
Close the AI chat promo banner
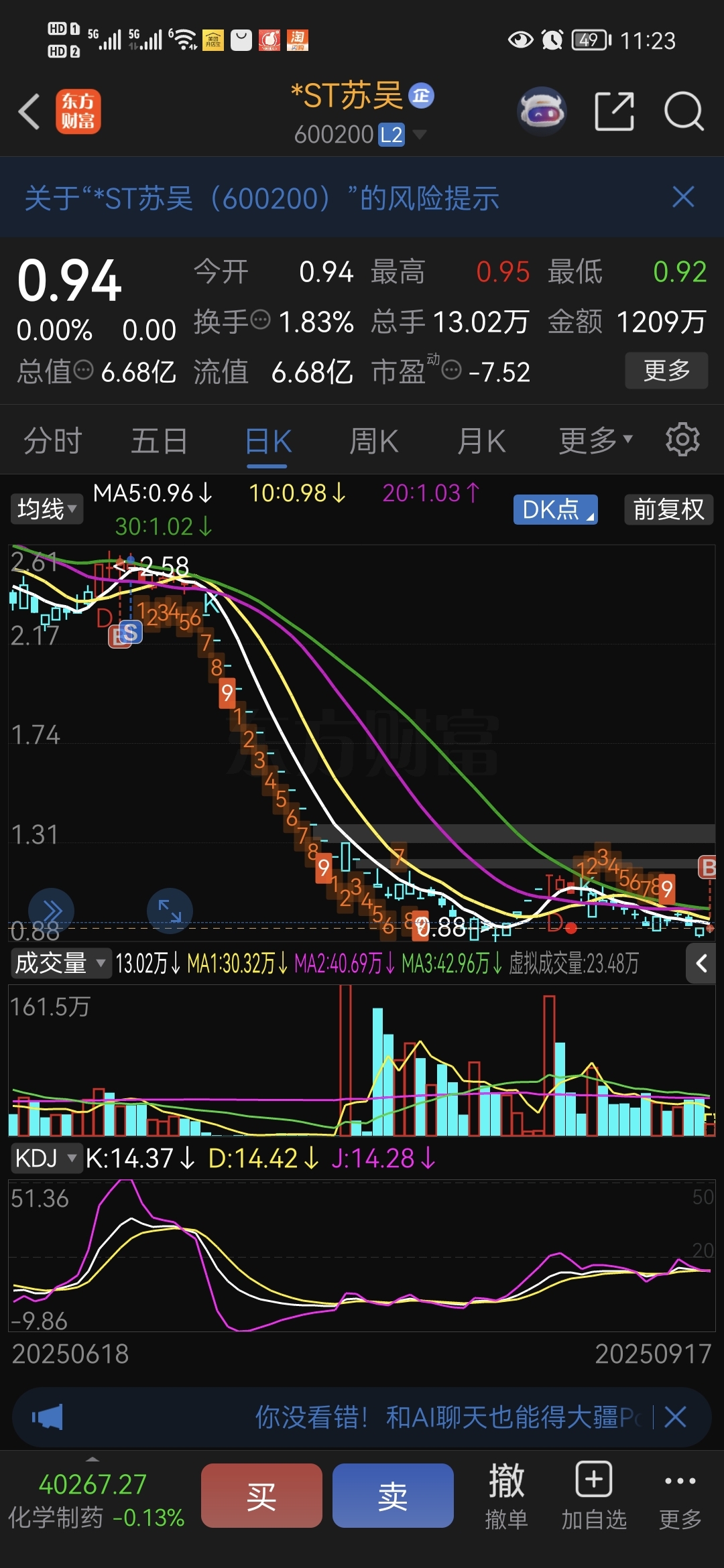[675, 1417]
